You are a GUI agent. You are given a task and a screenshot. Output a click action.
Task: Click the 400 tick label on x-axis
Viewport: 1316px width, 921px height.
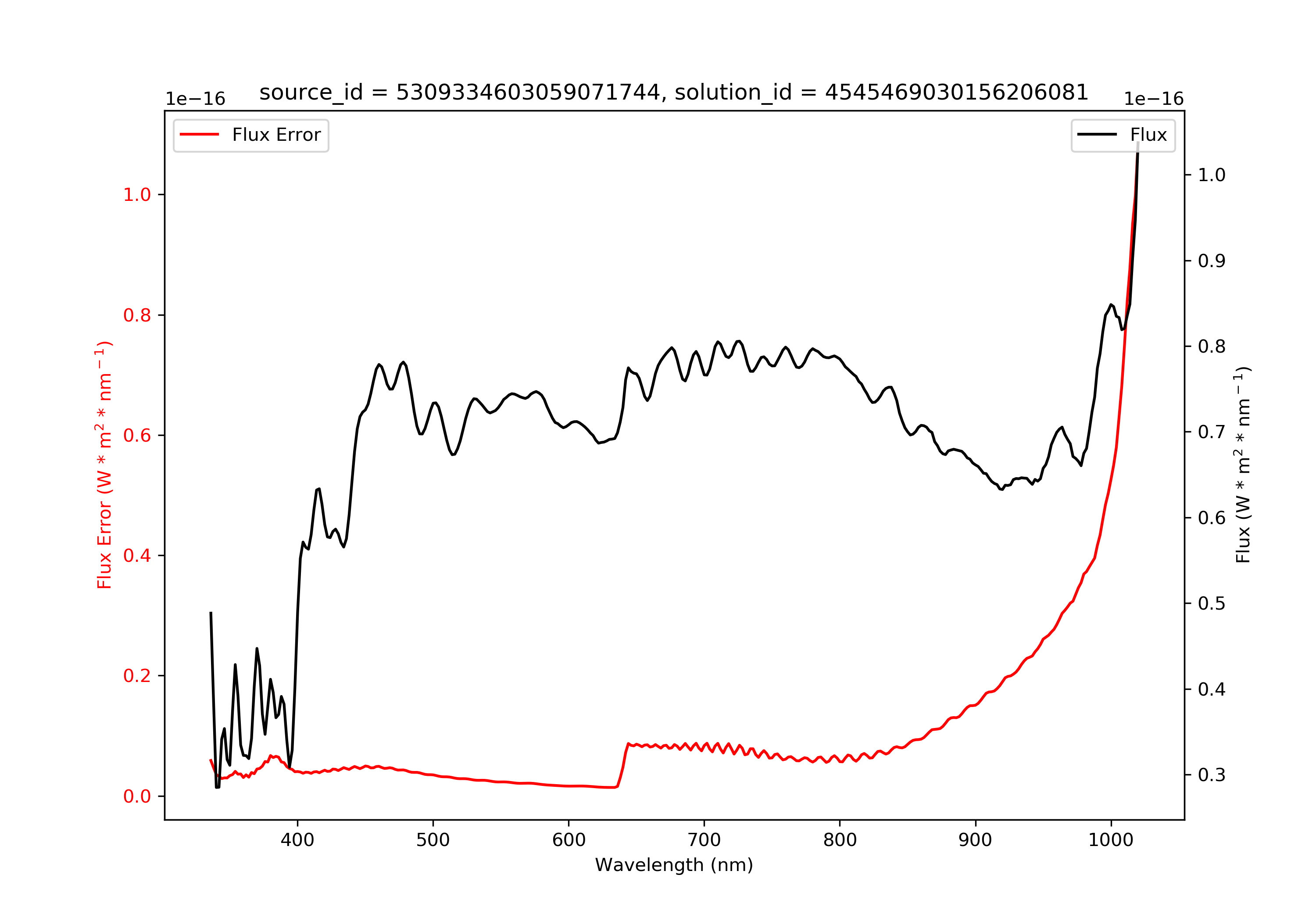click(x=297, y=840)
